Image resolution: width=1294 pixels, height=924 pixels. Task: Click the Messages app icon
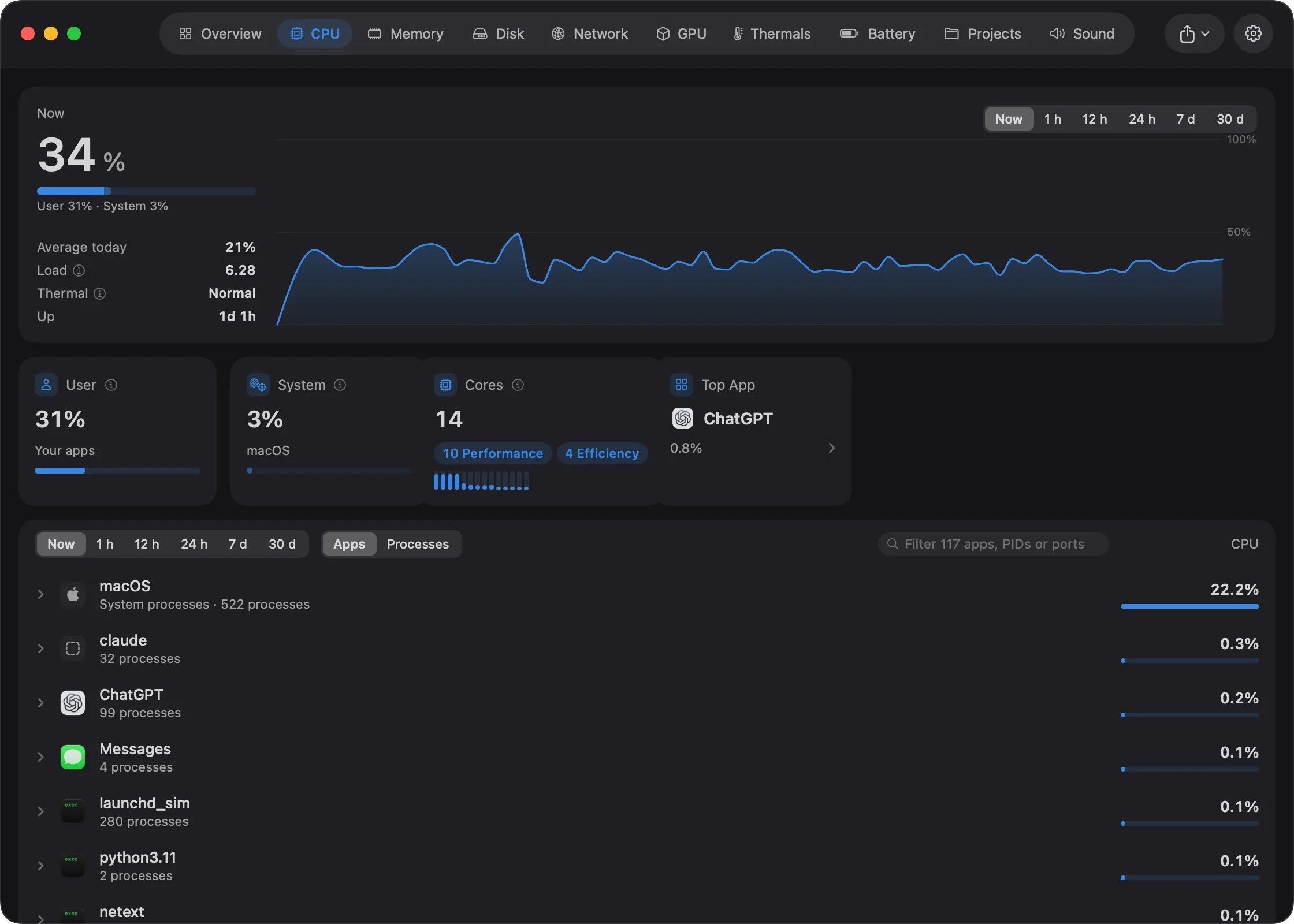pos(73,757)
